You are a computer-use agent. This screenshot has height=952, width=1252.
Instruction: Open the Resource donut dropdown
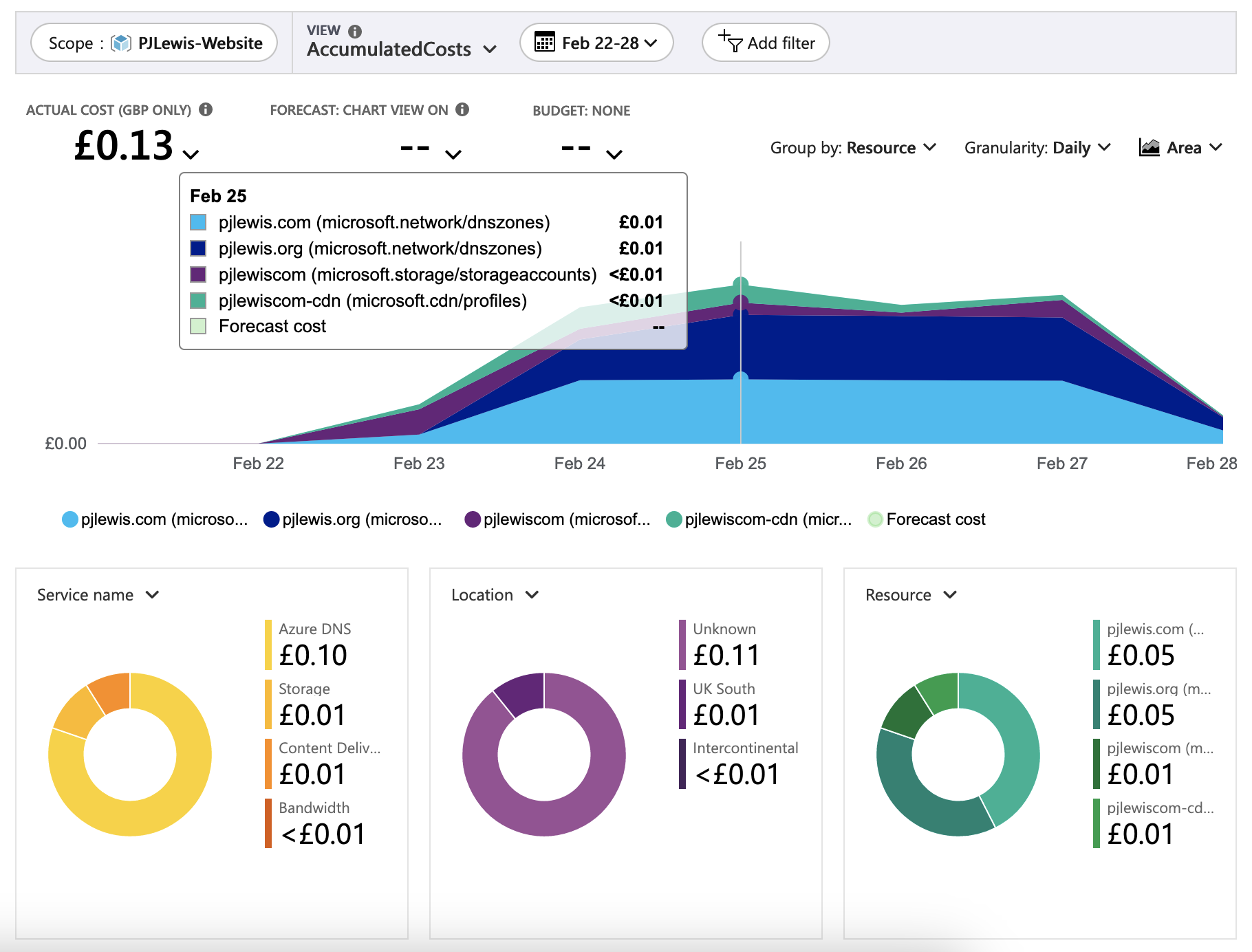pos(911,595)
